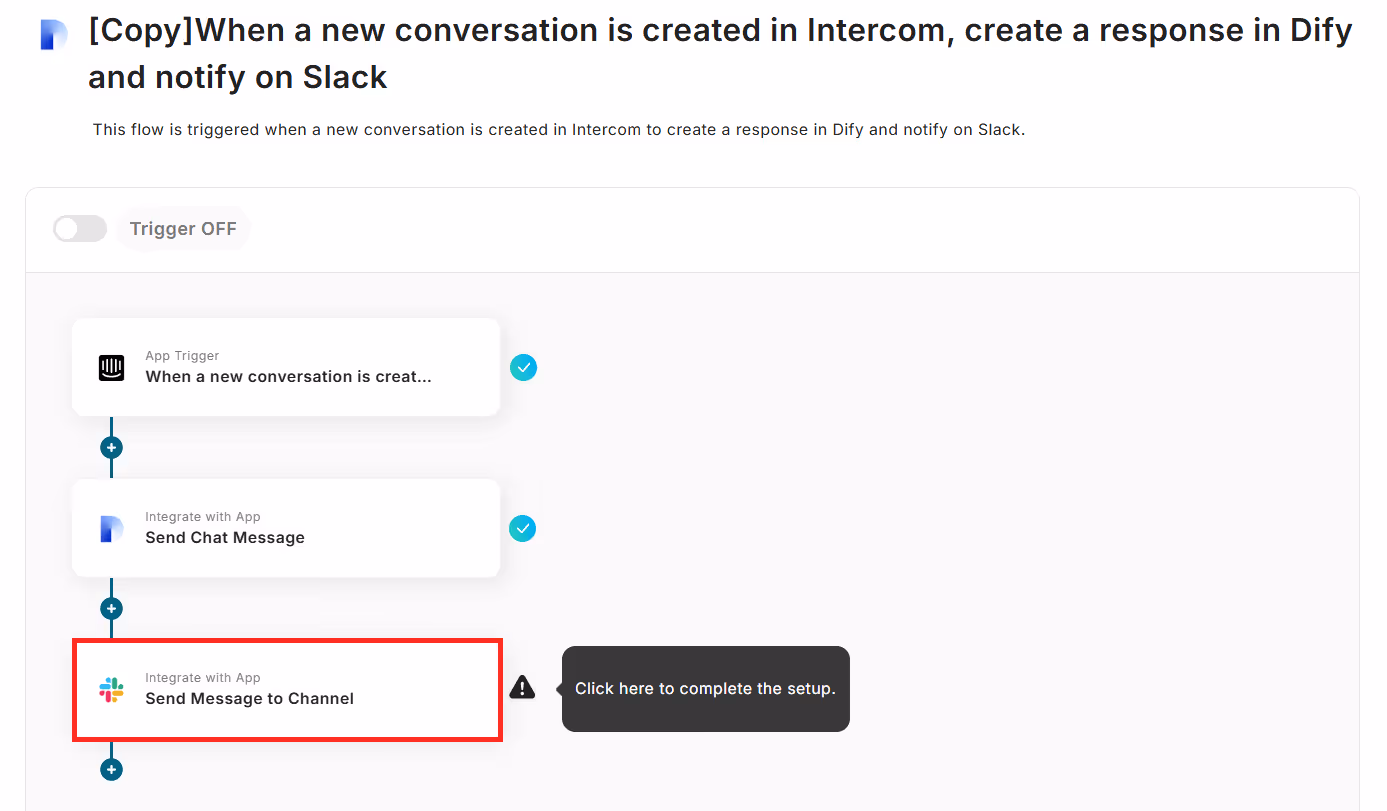Click the Trigger OFF status label

click(x=183, y=229)
